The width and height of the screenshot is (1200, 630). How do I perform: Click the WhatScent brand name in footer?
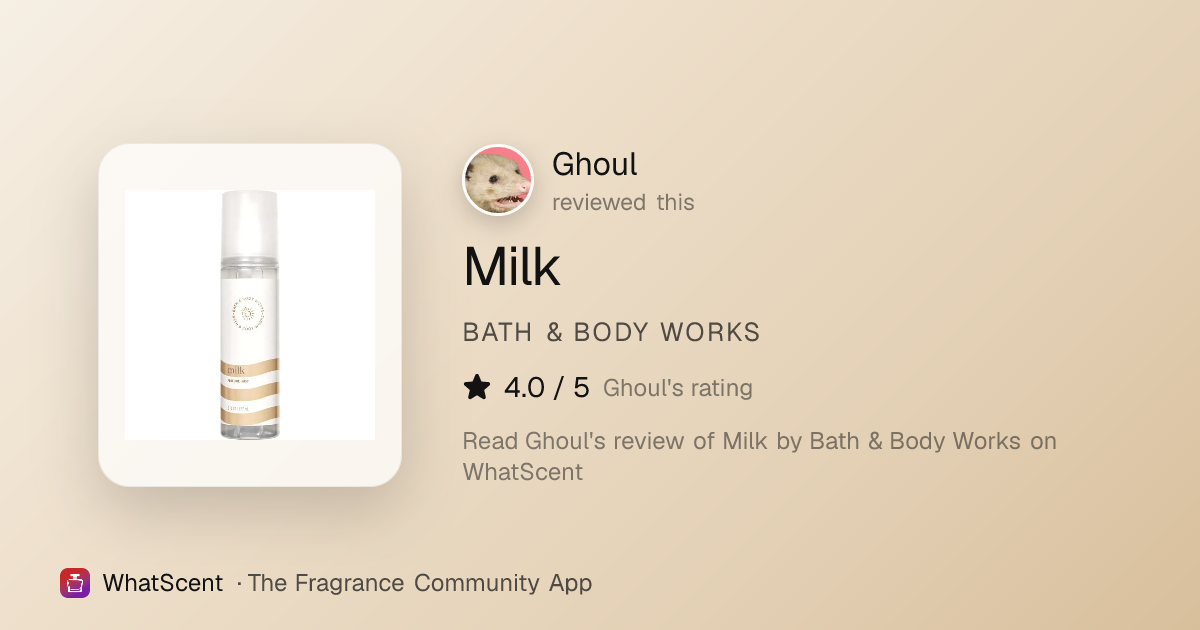tap(163, 583)
